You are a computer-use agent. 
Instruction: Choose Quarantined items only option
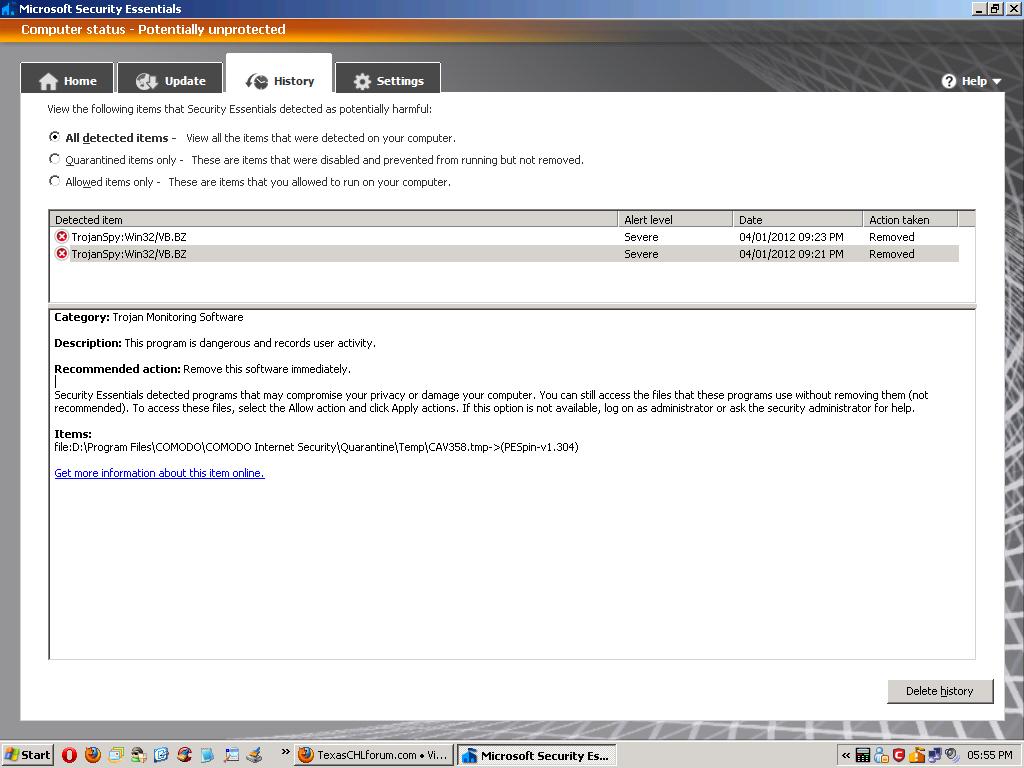[55, 159]
